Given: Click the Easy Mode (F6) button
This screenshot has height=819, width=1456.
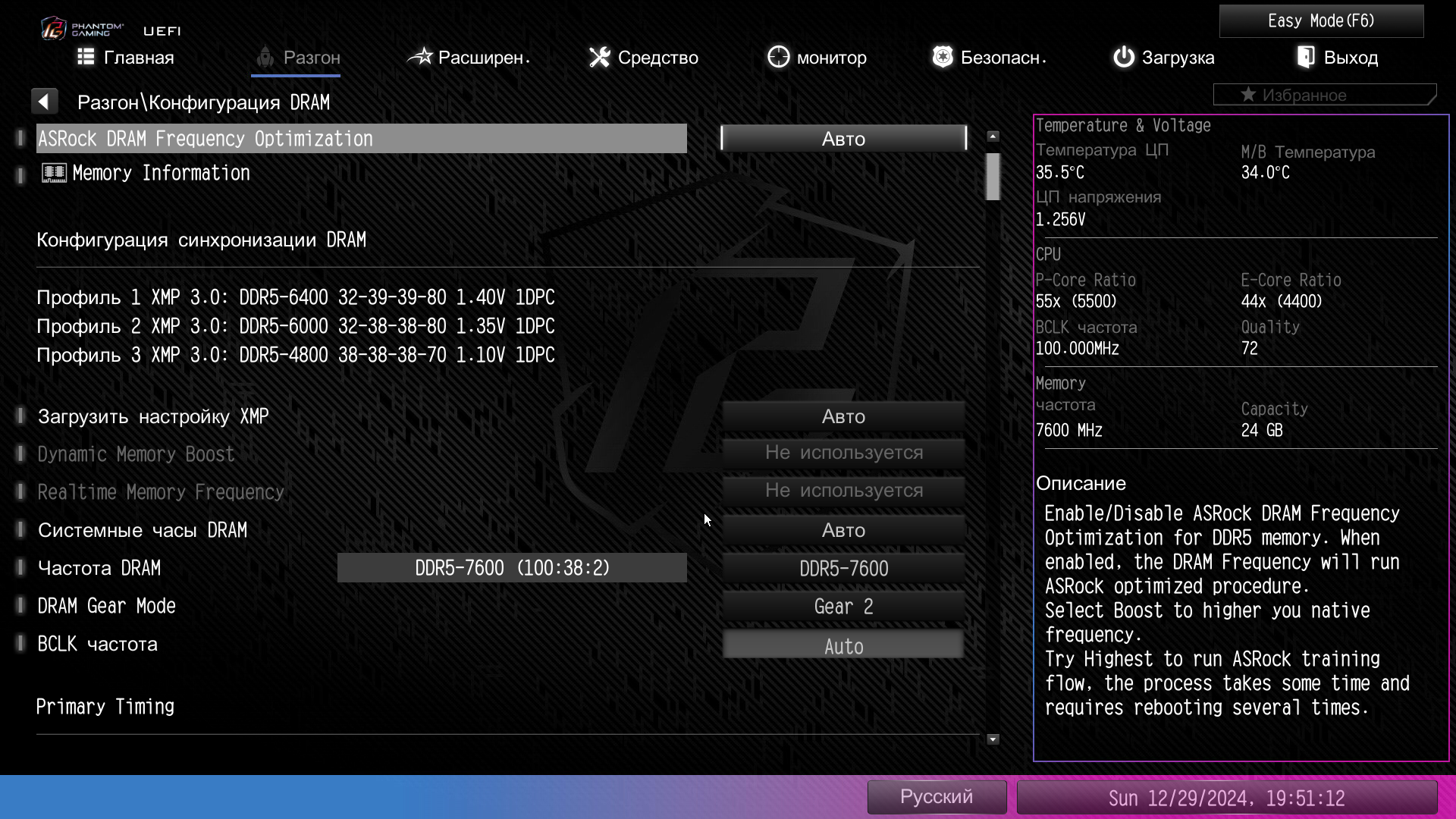Looking at the screenshot, I should (x=1320, y=20).
